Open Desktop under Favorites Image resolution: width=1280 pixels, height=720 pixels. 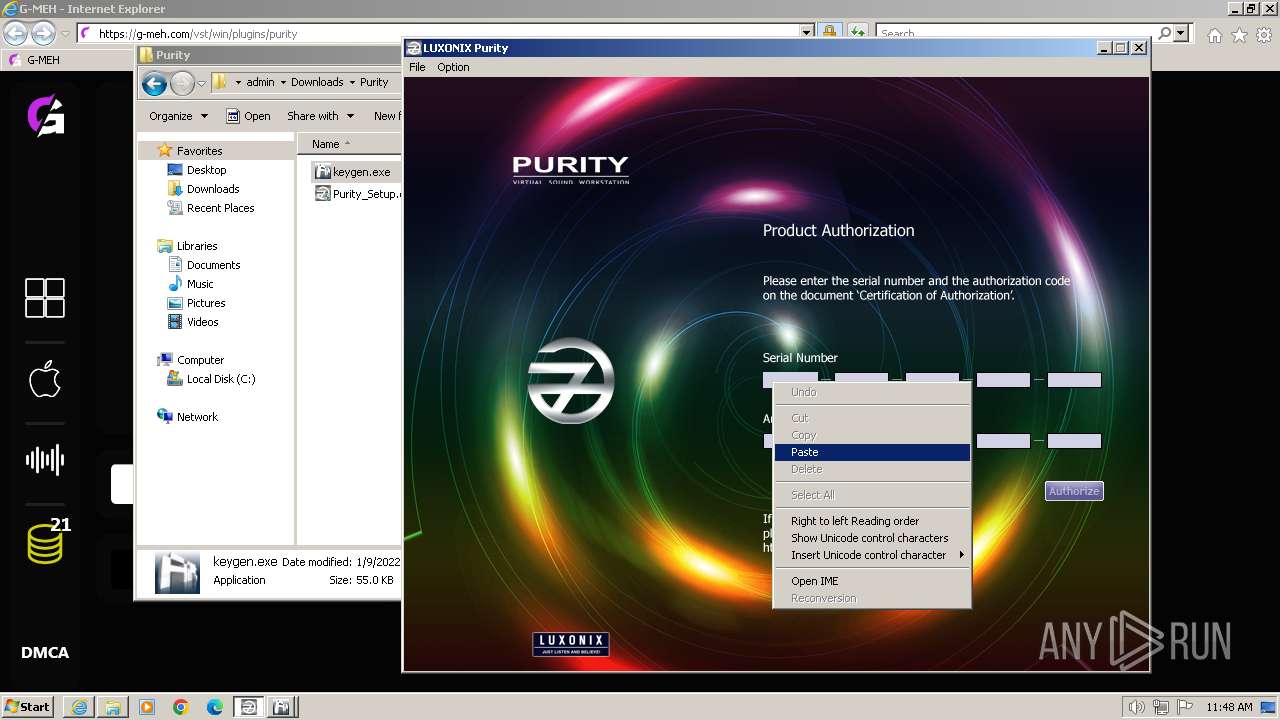(x=206, y=170)
